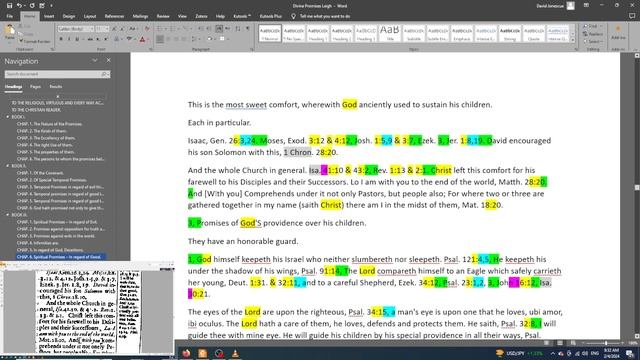Sort the selected paragraphs
Image resolution: width=640 pixels, height=360 pixels.
pyautogui.click(x=238, y=29)
